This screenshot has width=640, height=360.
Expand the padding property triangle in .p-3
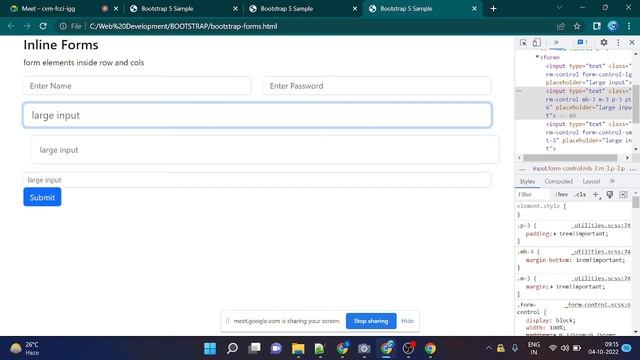click(555, 234)
